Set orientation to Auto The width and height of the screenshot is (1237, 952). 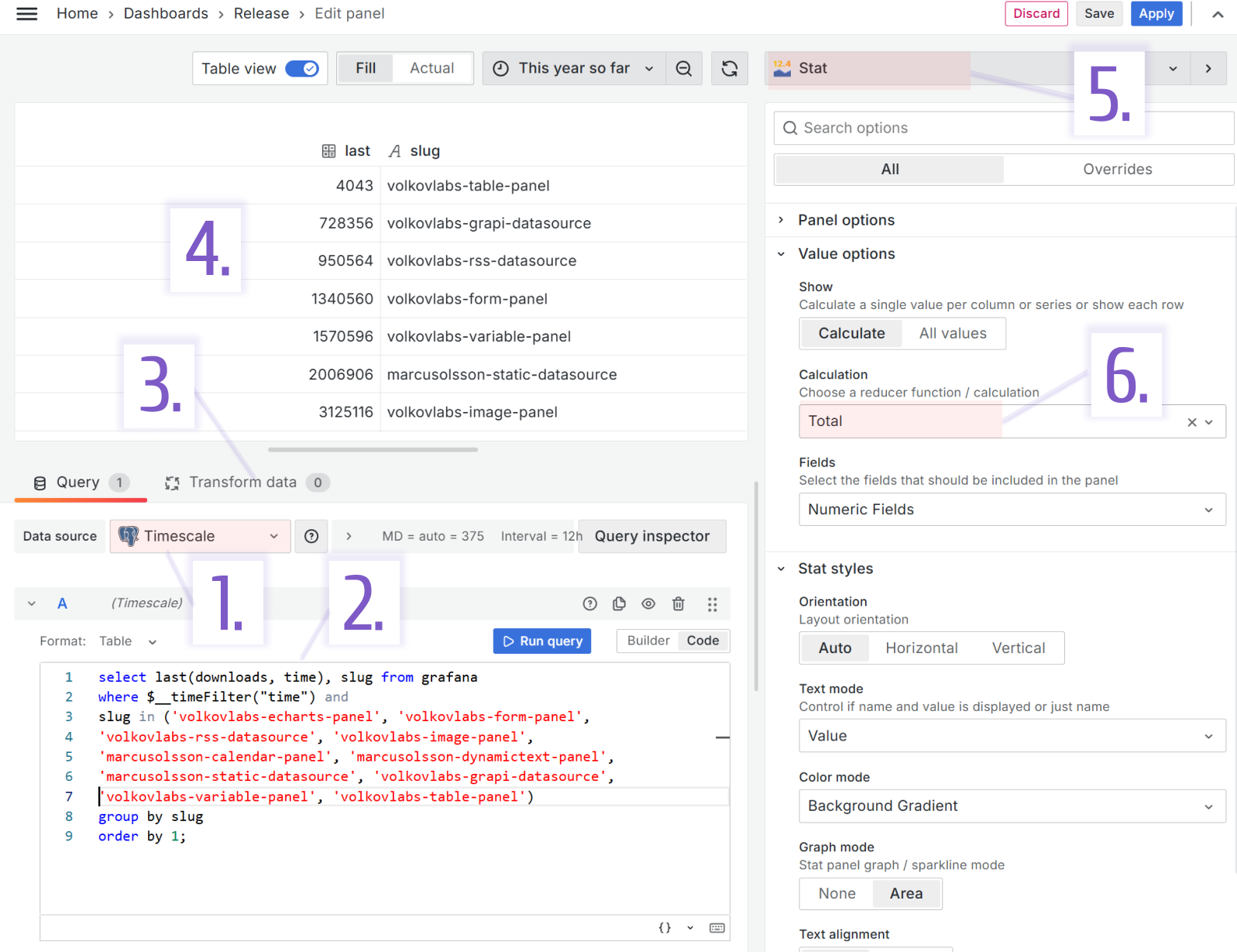(835, 648)
